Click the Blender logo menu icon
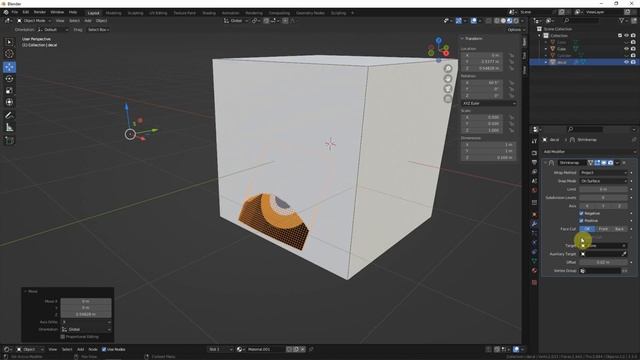640x360 pixels. pyautogui.click(x=6, y=12)
